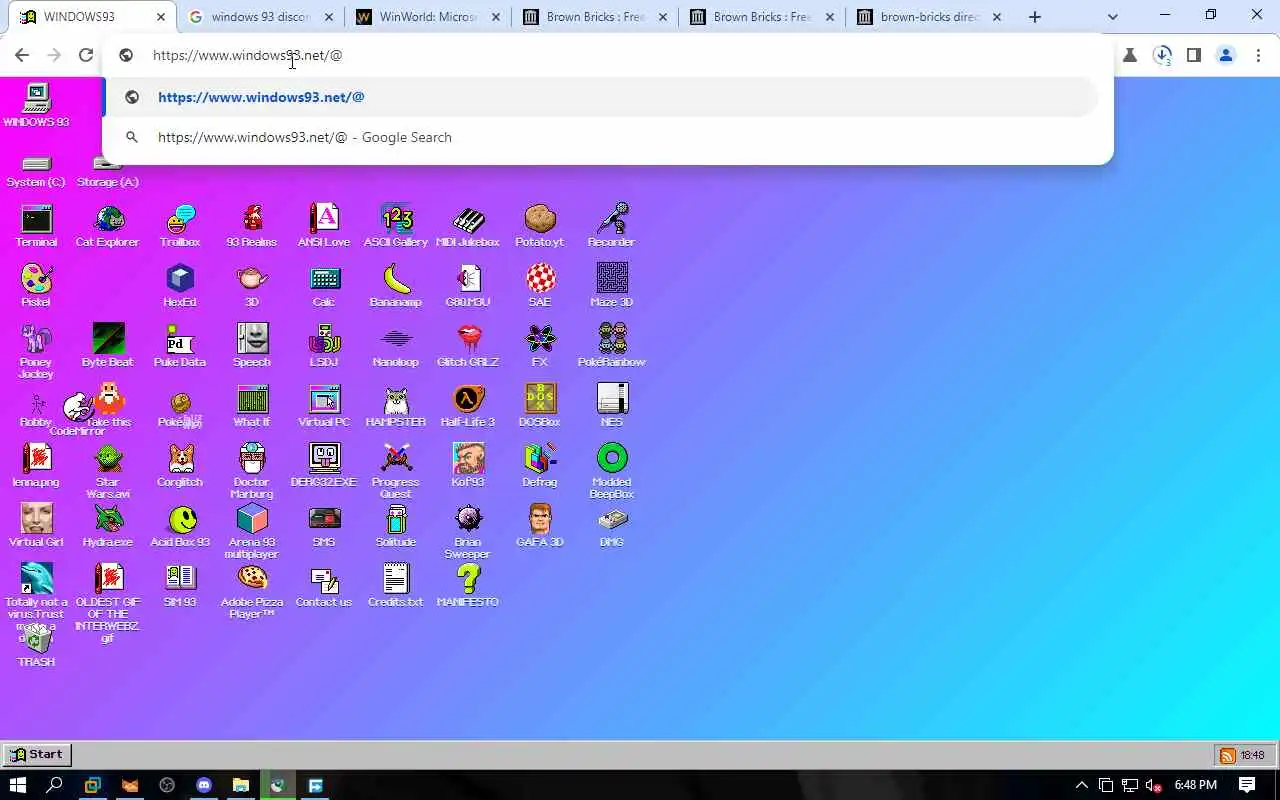Open System (C:) drive icon
The image size is (1280, 800).
coord(36,171)
